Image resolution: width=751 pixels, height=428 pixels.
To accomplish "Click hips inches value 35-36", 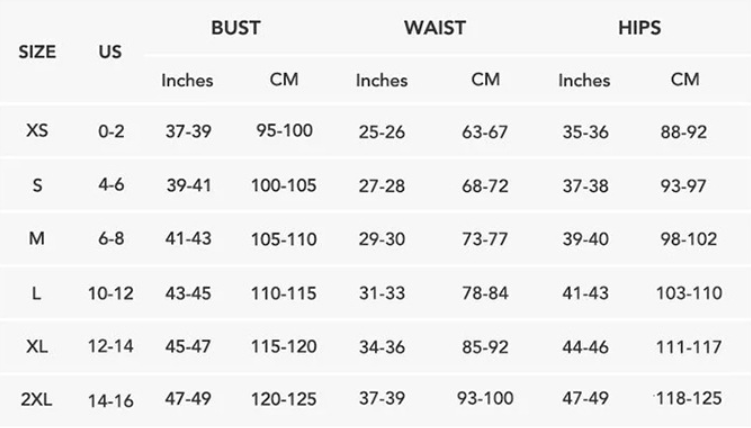I will tap(584, 131).
